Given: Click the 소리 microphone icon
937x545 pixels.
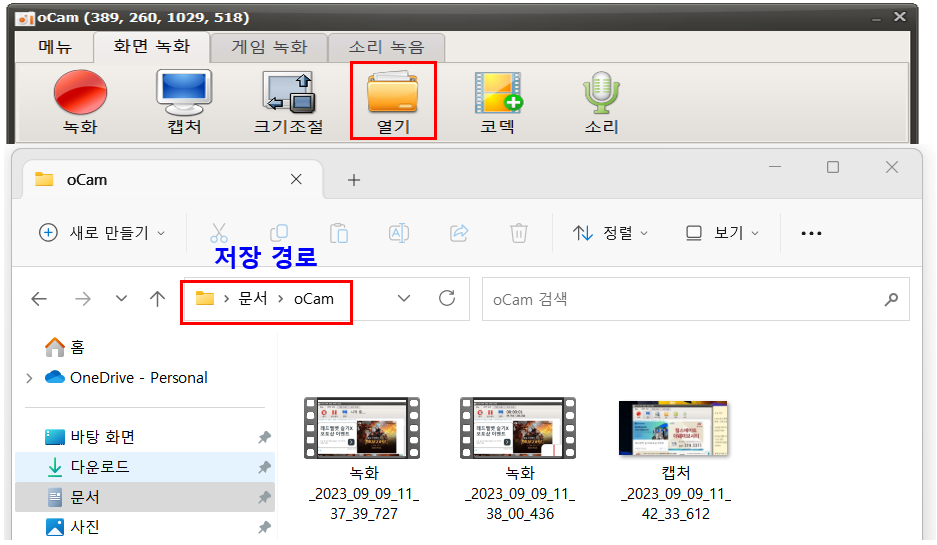Looking at the screenshot, I should click(601, 102).
